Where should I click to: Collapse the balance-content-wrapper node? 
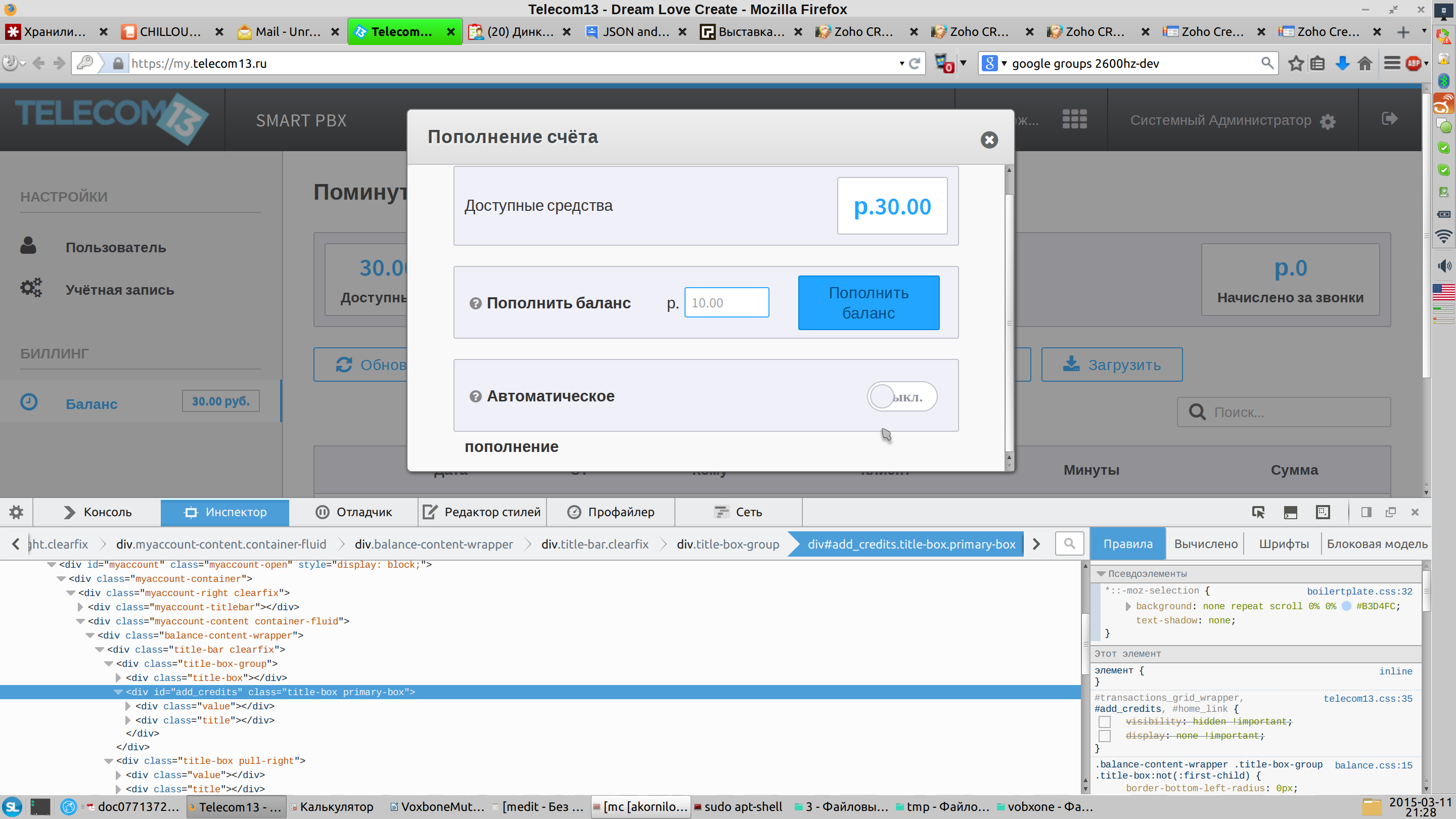coord(90,635)
